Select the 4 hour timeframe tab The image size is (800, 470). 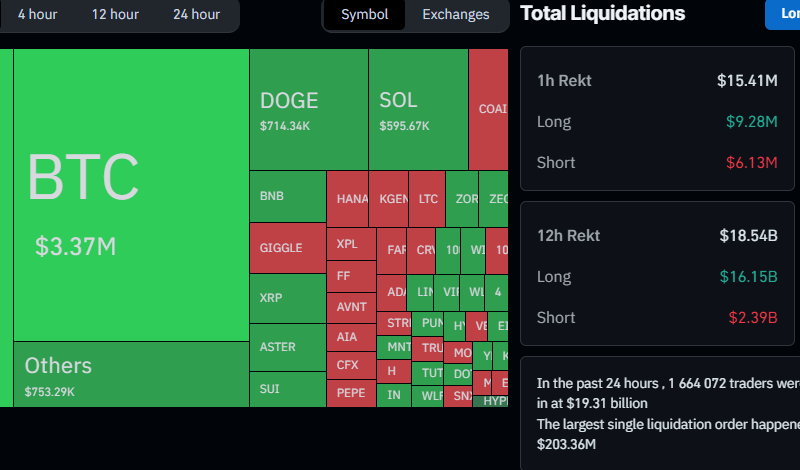click(37, 14)
